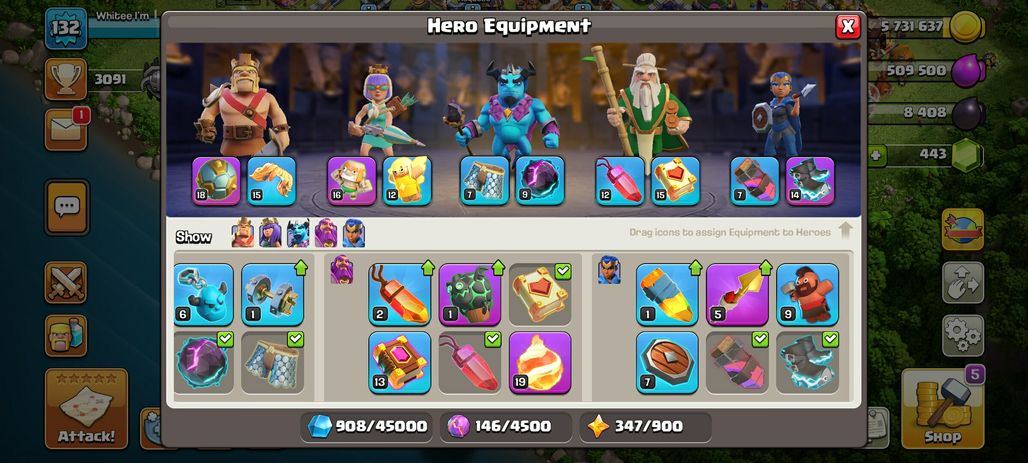Tap upgrade arrow on level 1 Seeking Shield
The image size is (1028, 463).
coord(695,267)
